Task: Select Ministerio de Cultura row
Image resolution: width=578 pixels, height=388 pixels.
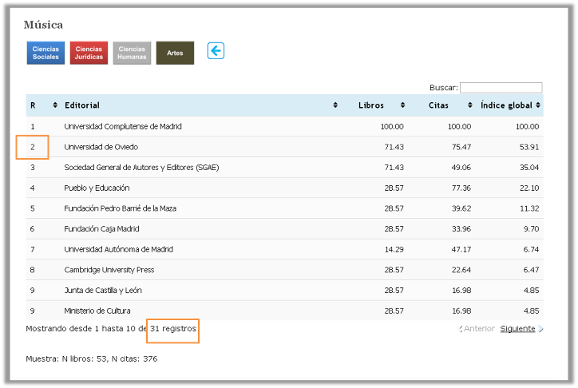Action: [285, 311]
